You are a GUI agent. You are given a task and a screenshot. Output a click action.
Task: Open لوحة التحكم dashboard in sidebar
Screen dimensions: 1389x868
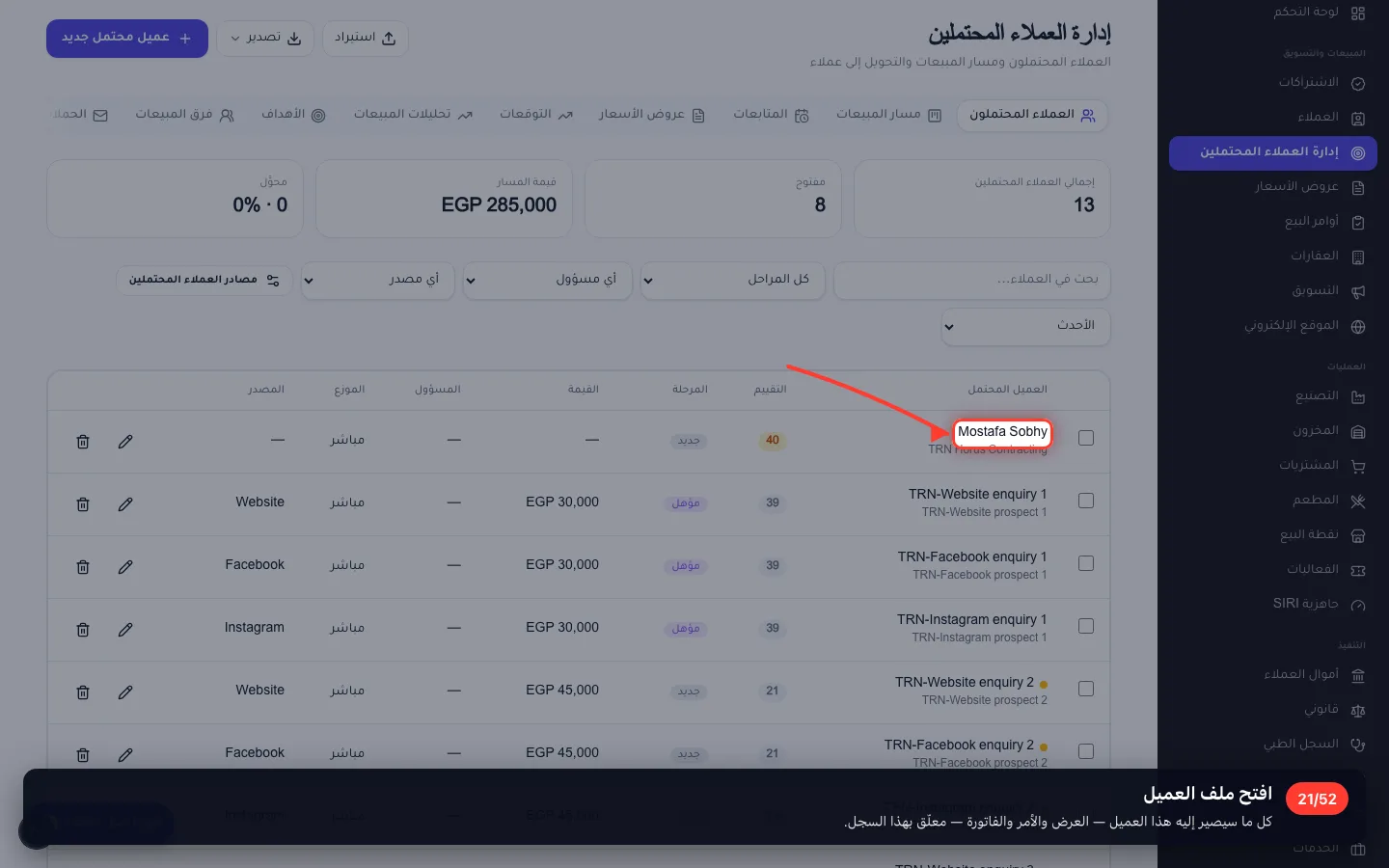click(x=1273, y=13)
